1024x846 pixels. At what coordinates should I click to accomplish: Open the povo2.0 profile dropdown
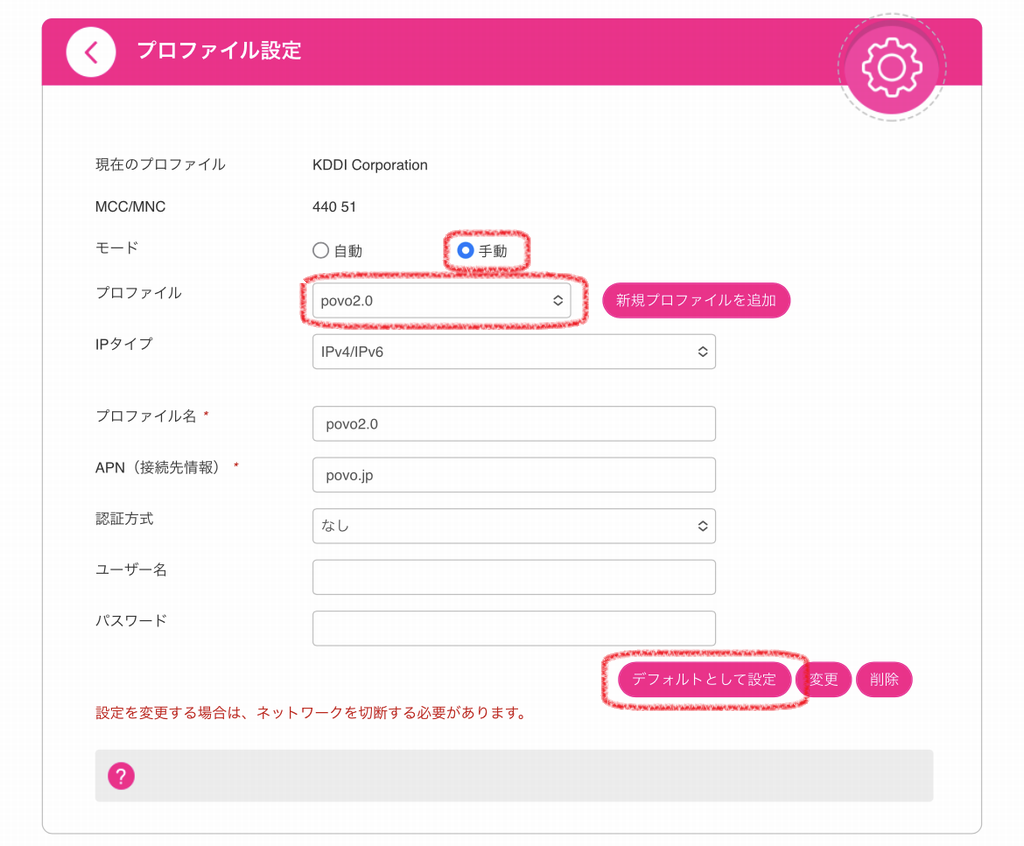441,301
